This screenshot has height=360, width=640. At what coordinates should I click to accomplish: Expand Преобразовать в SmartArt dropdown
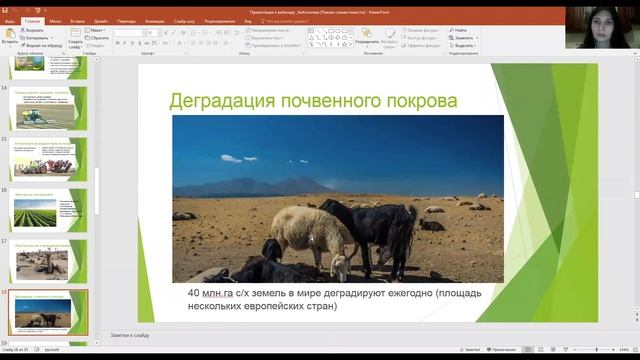(275, 46)
